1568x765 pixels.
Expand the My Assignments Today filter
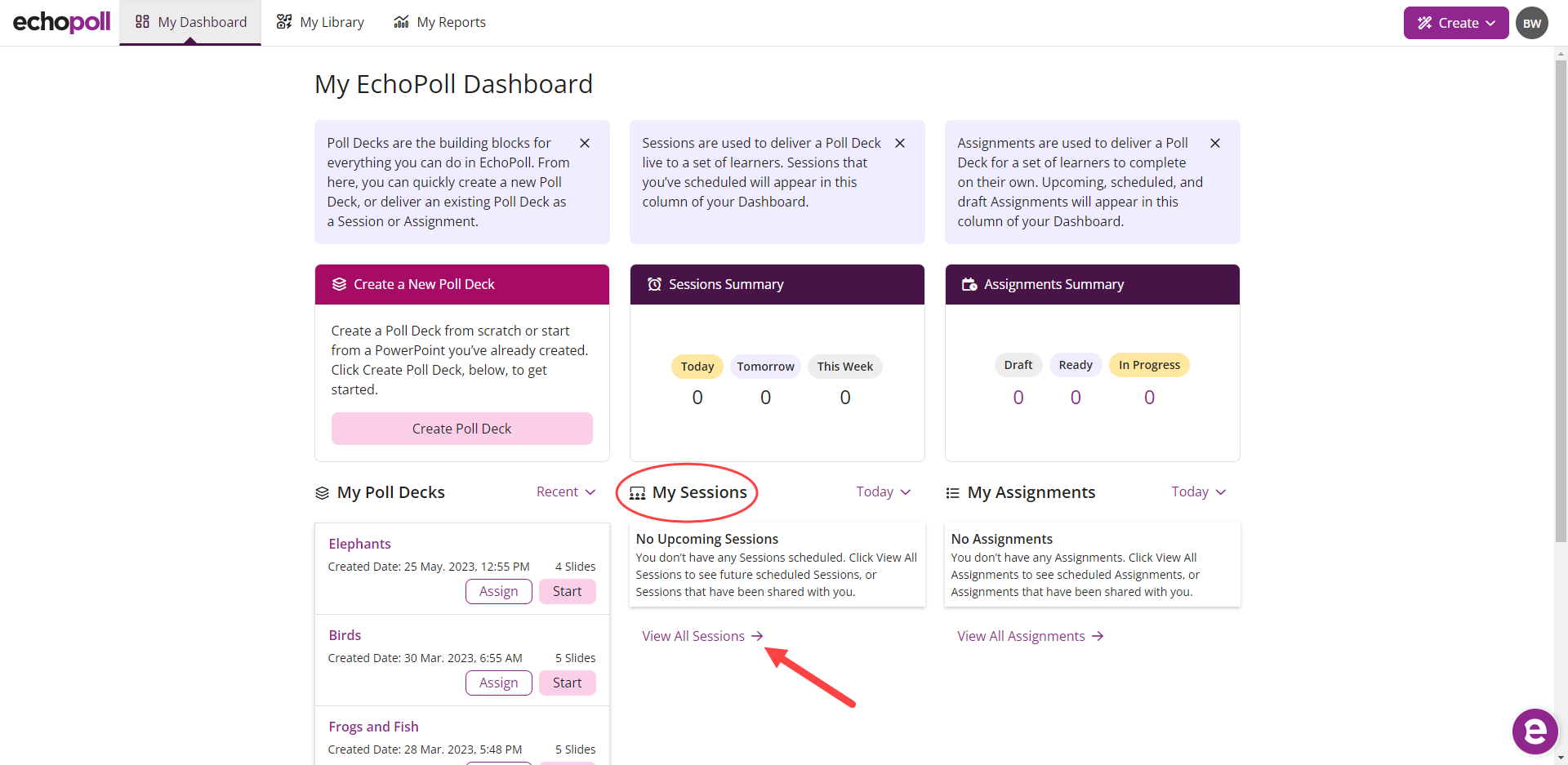click(x=1198, y=491)
